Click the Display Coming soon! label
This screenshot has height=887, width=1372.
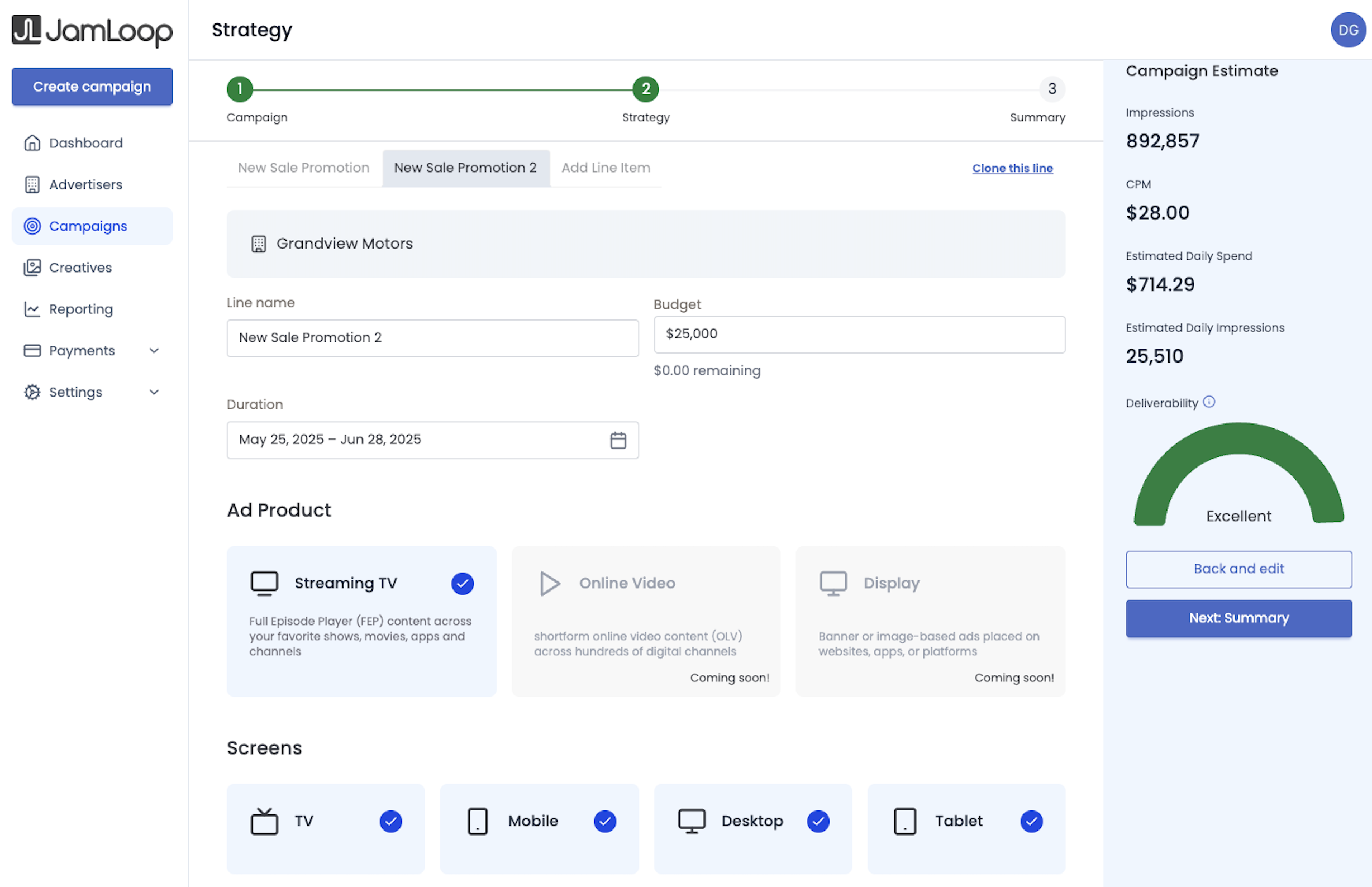(1014, 678)
